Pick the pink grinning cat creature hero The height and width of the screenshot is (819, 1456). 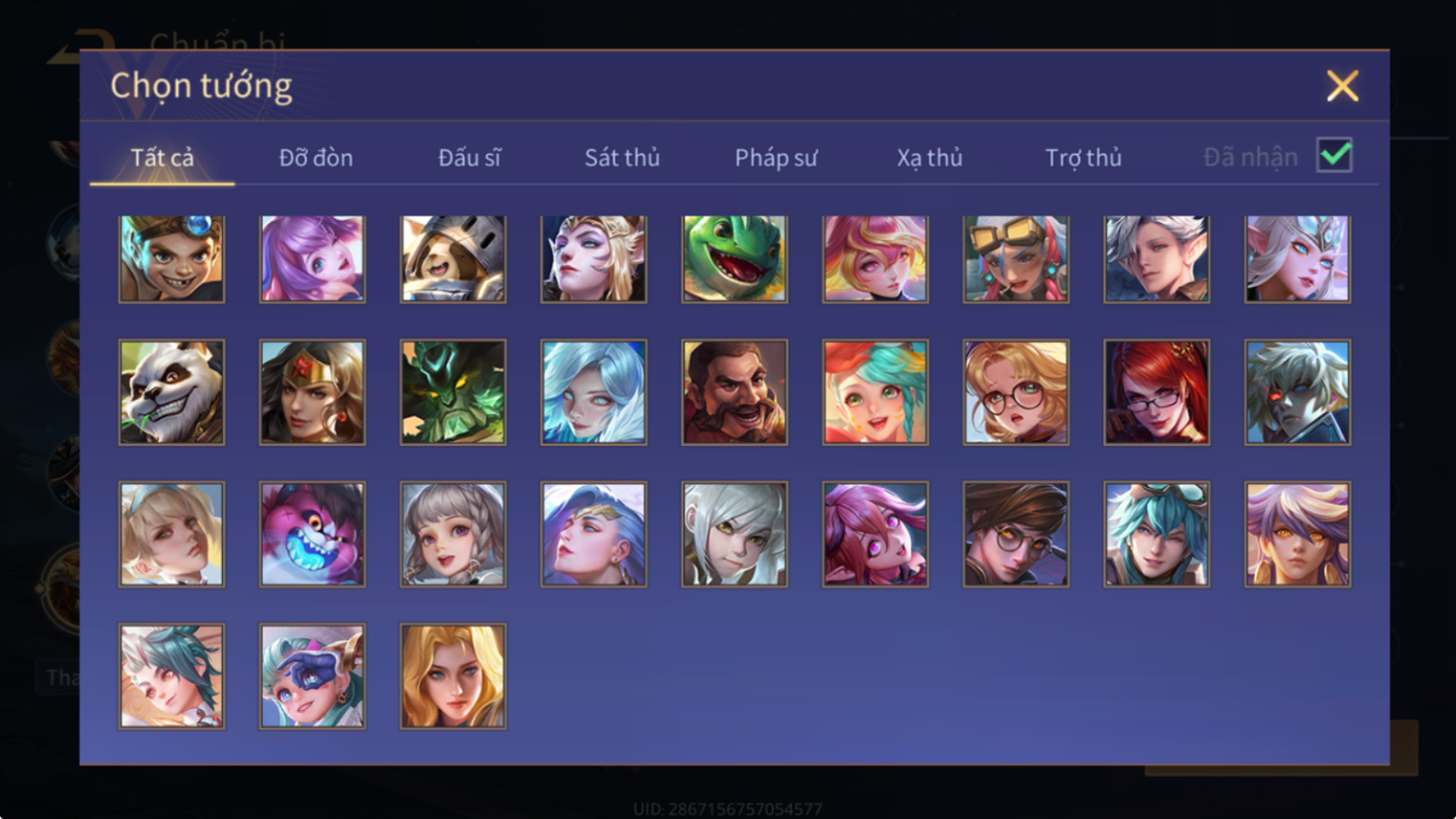click(312, 534)
